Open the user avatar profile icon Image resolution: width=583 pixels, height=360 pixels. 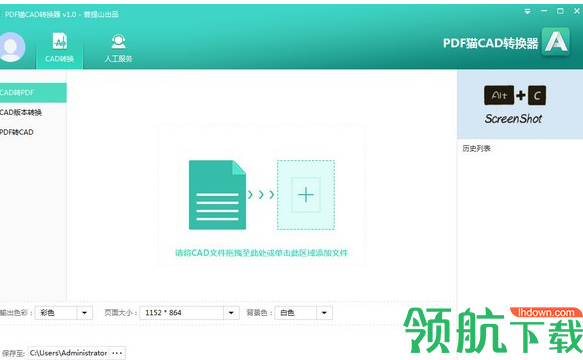click(x=11, y=47)
